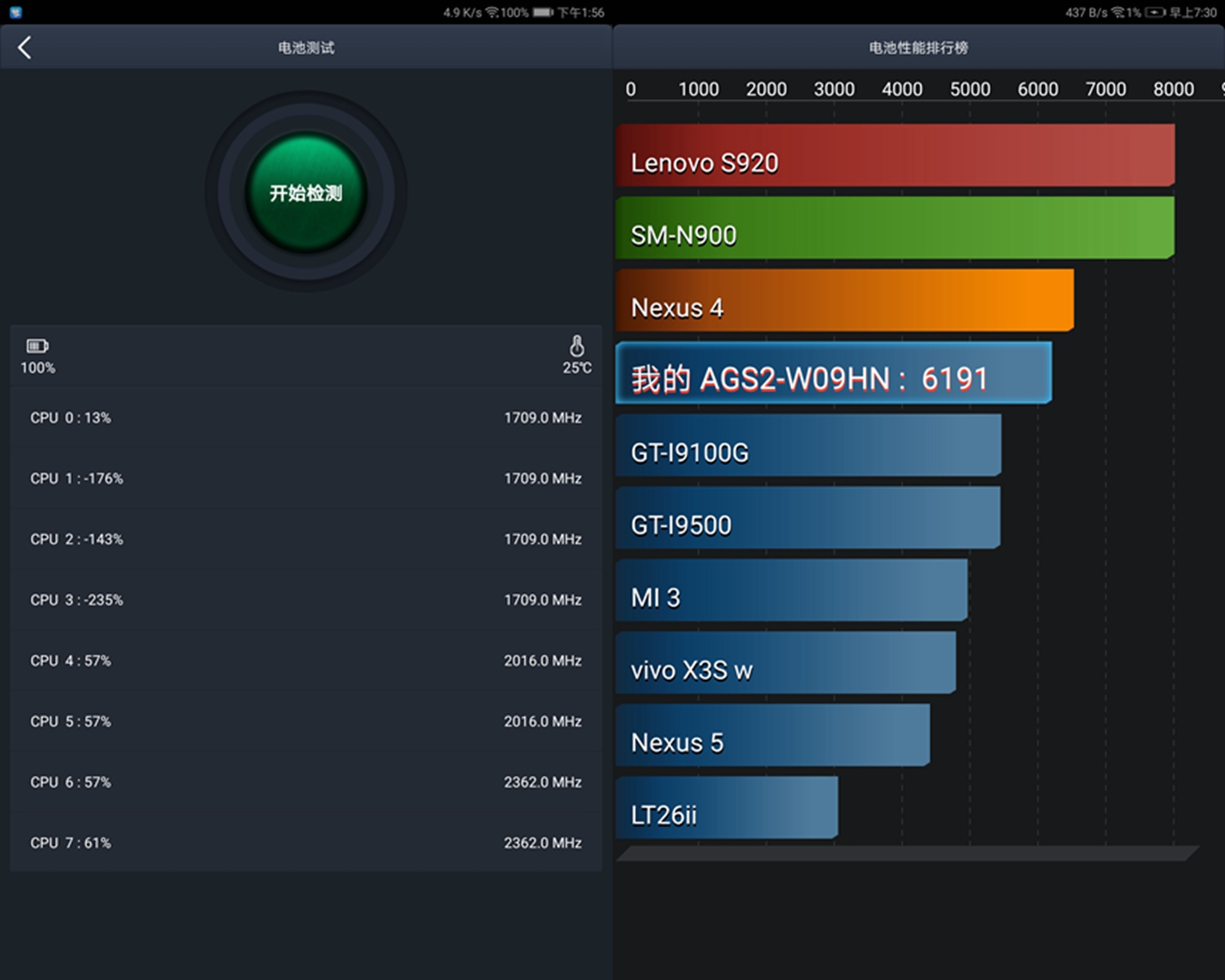
Task: Select the Nexus 5 ranking bar
Action: pyautogui.click(x=773, y=735)
